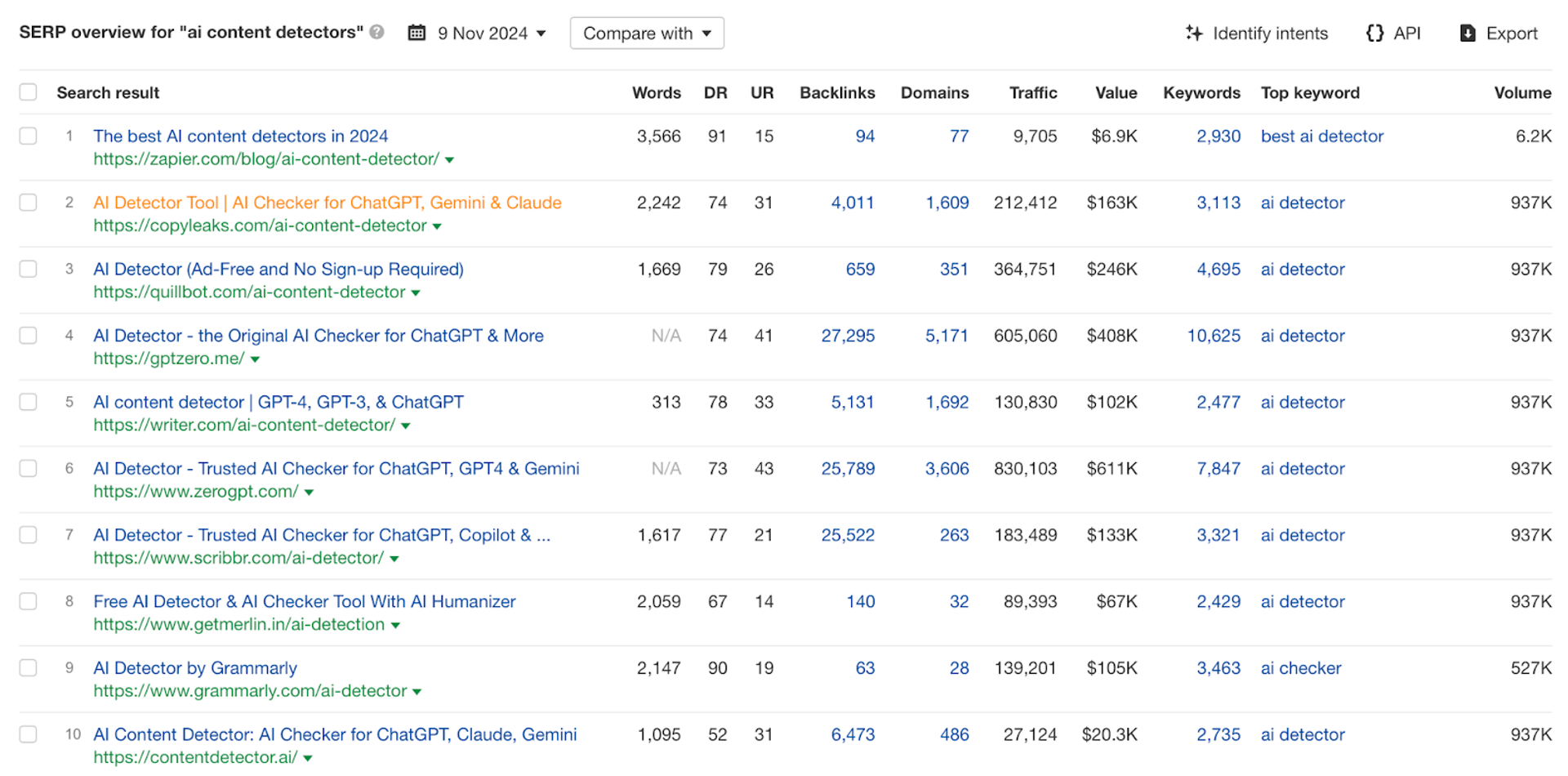Image resolution: width=1568 pixels, height=776 pixels.
Task: Click the API button label
Action: [x=1406, y=33]
